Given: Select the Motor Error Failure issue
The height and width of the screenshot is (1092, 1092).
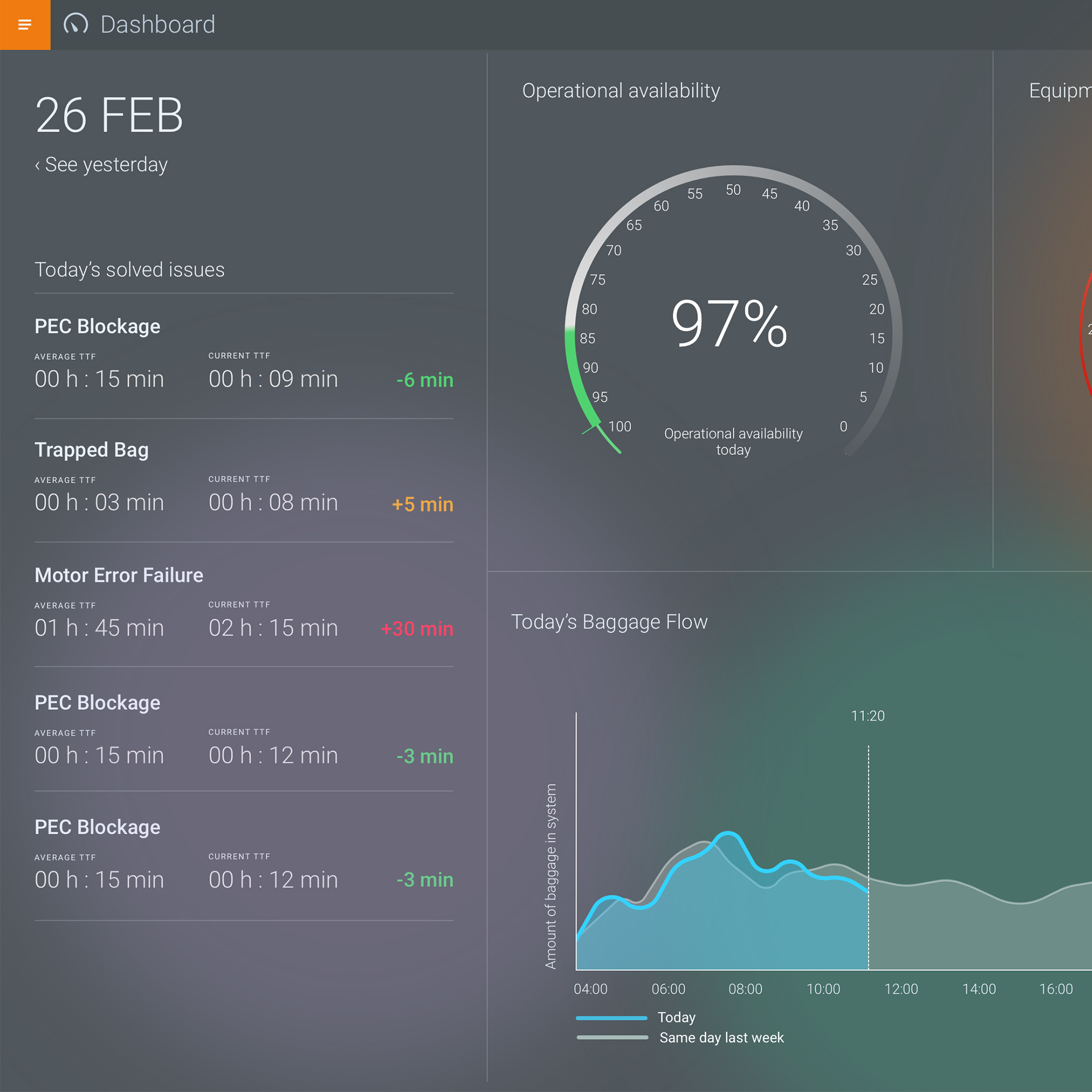Looking at the screenshot, I should (118, 575).
